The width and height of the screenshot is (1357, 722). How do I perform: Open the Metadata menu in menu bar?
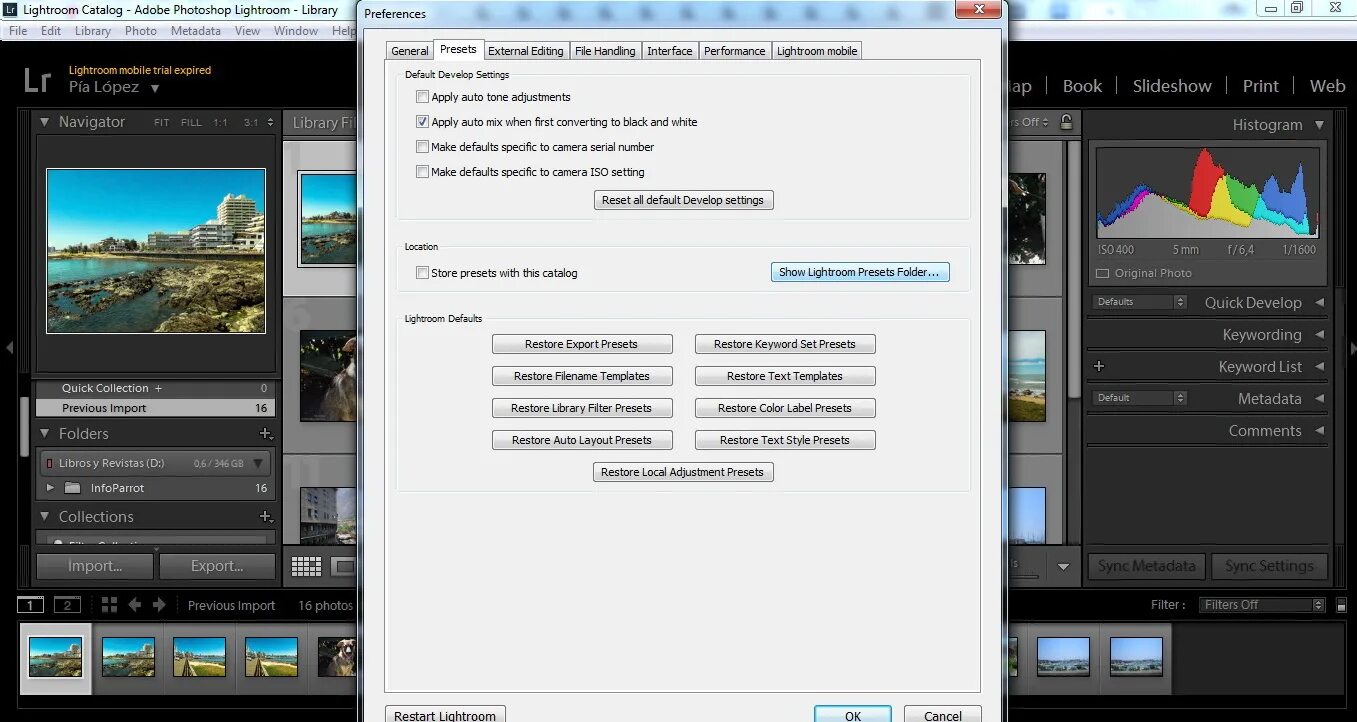(x=196, y=31)
